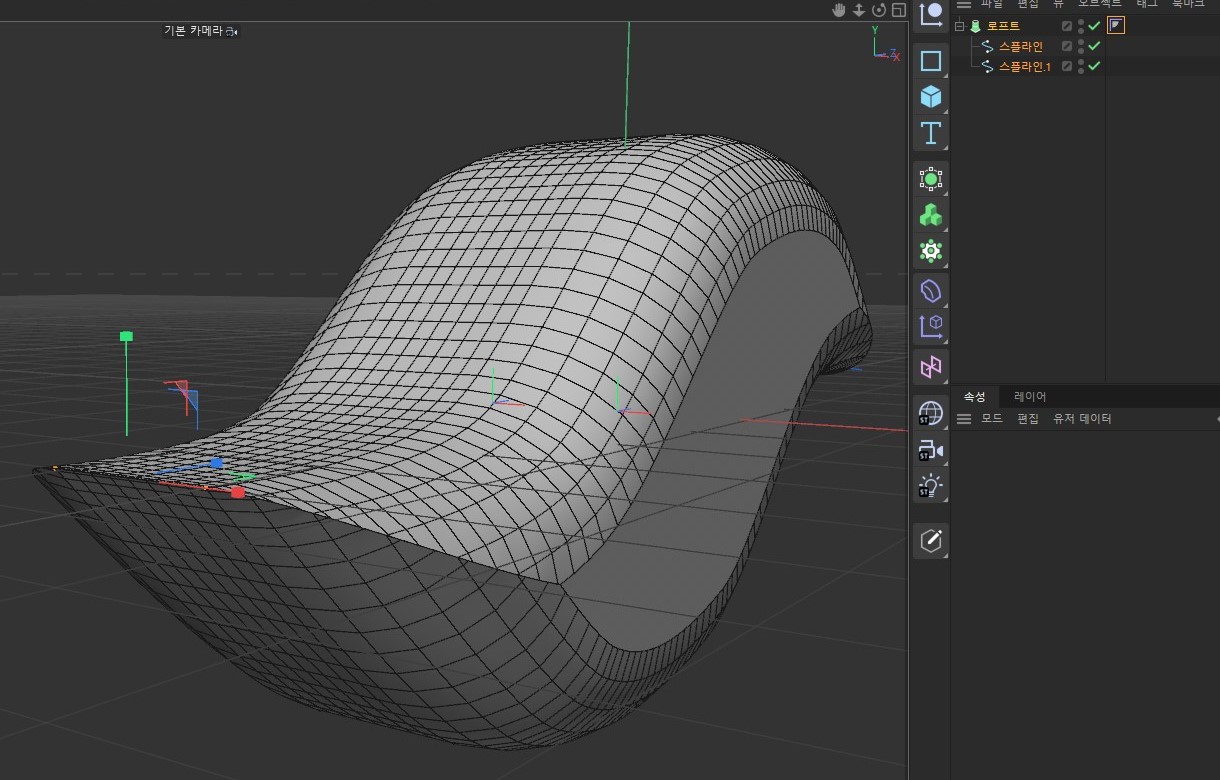Open the MoGraph cloner gear tool
The height and width of the screenshot is (780, 1220).
pyautogui.click(x=931, y=251)
